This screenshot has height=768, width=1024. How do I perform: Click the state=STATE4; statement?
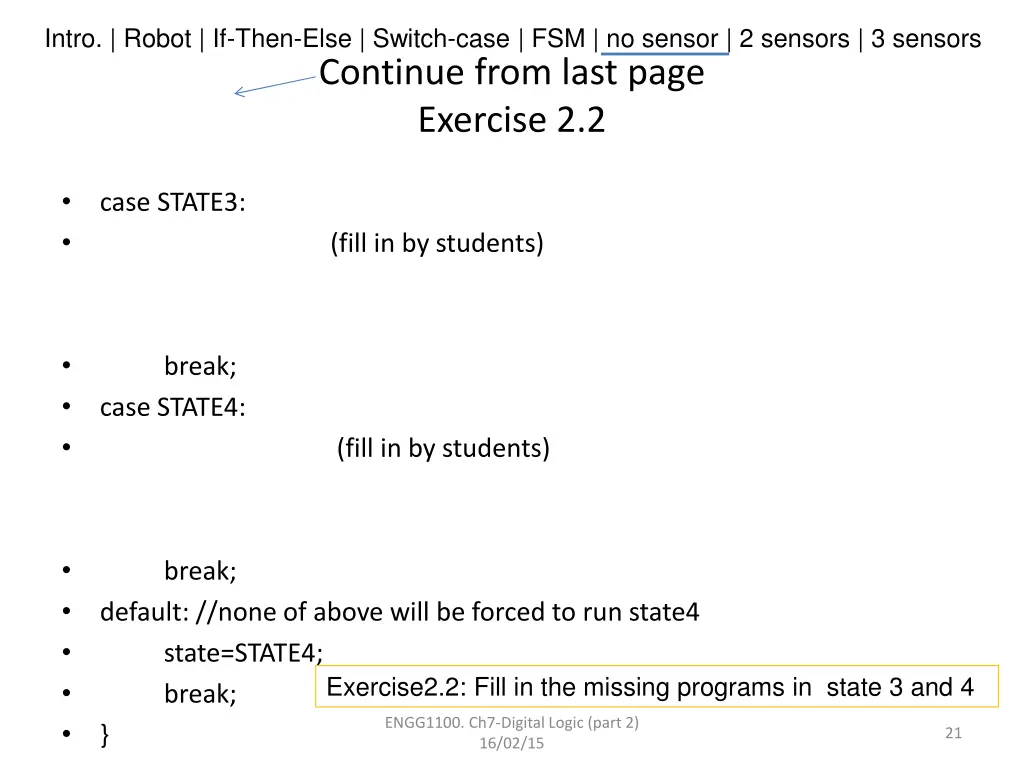[243, 653]
